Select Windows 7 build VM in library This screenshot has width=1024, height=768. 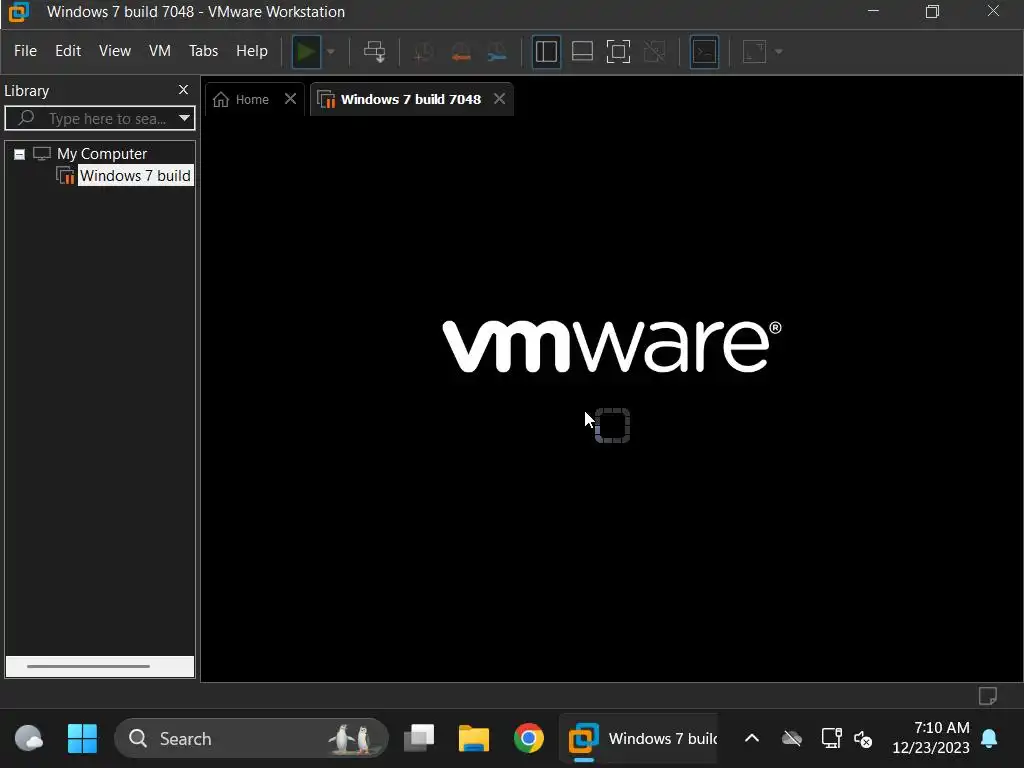[135, 176]
